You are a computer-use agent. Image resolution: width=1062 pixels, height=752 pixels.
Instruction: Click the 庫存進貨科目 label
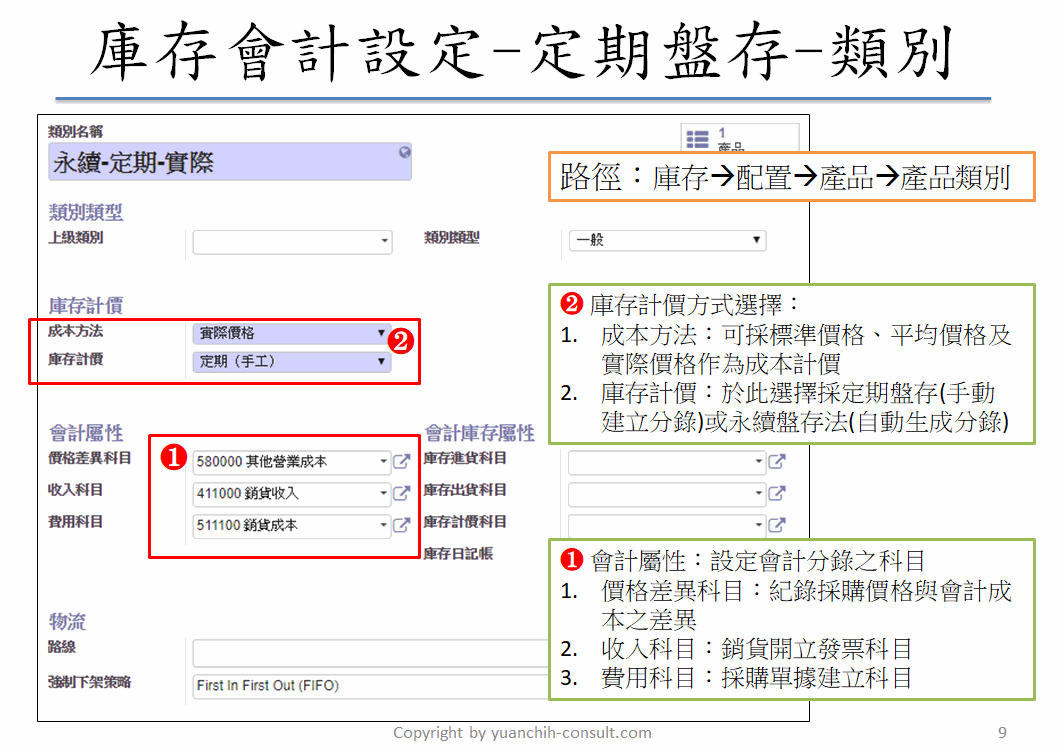pyautogui.click(x=465, y=459)
